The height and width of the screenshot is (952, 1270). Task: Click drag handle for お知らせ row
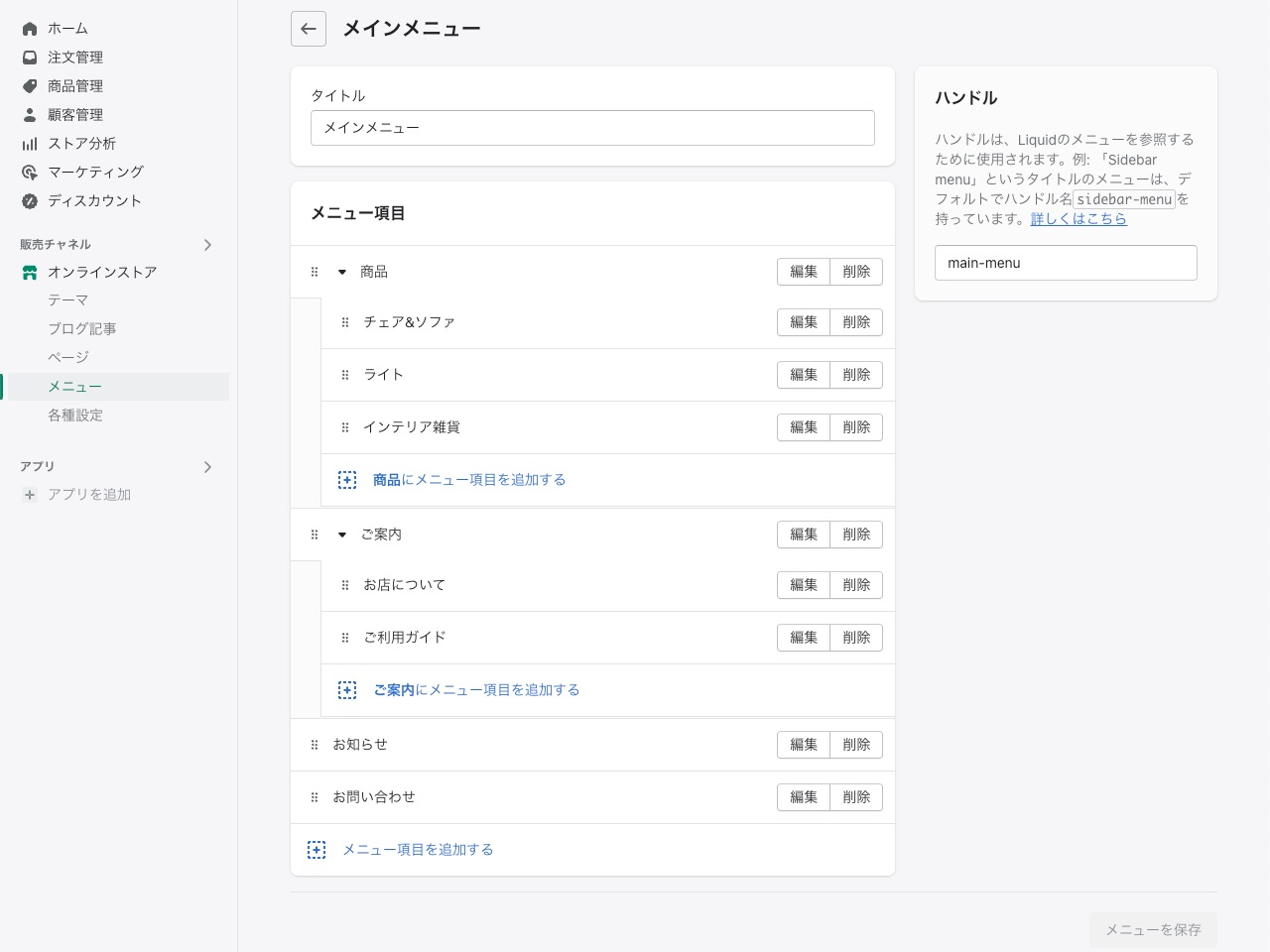click(x=315, y=745)
